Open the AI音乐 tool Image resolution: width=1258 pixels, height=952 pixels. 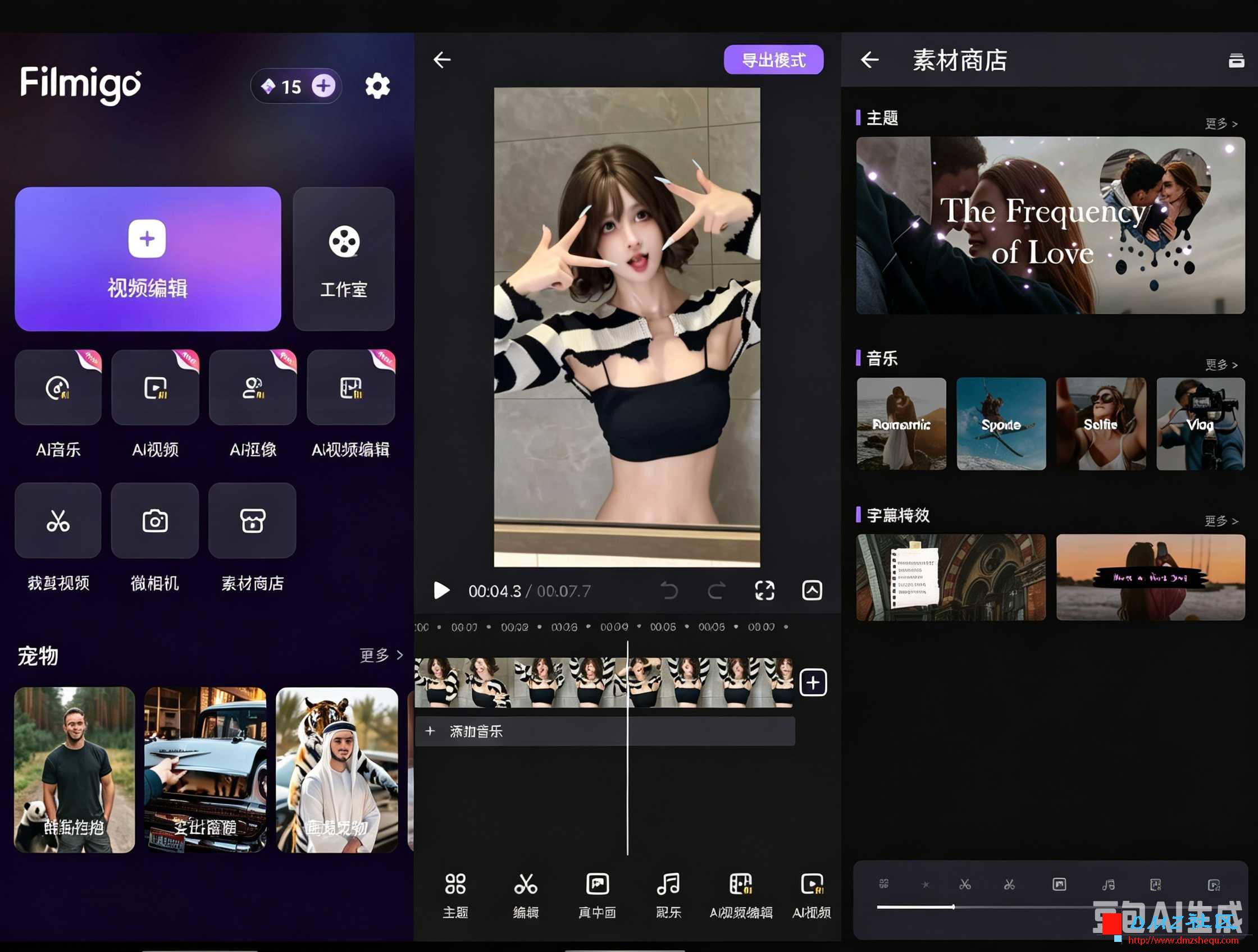(x=58, y=388)
